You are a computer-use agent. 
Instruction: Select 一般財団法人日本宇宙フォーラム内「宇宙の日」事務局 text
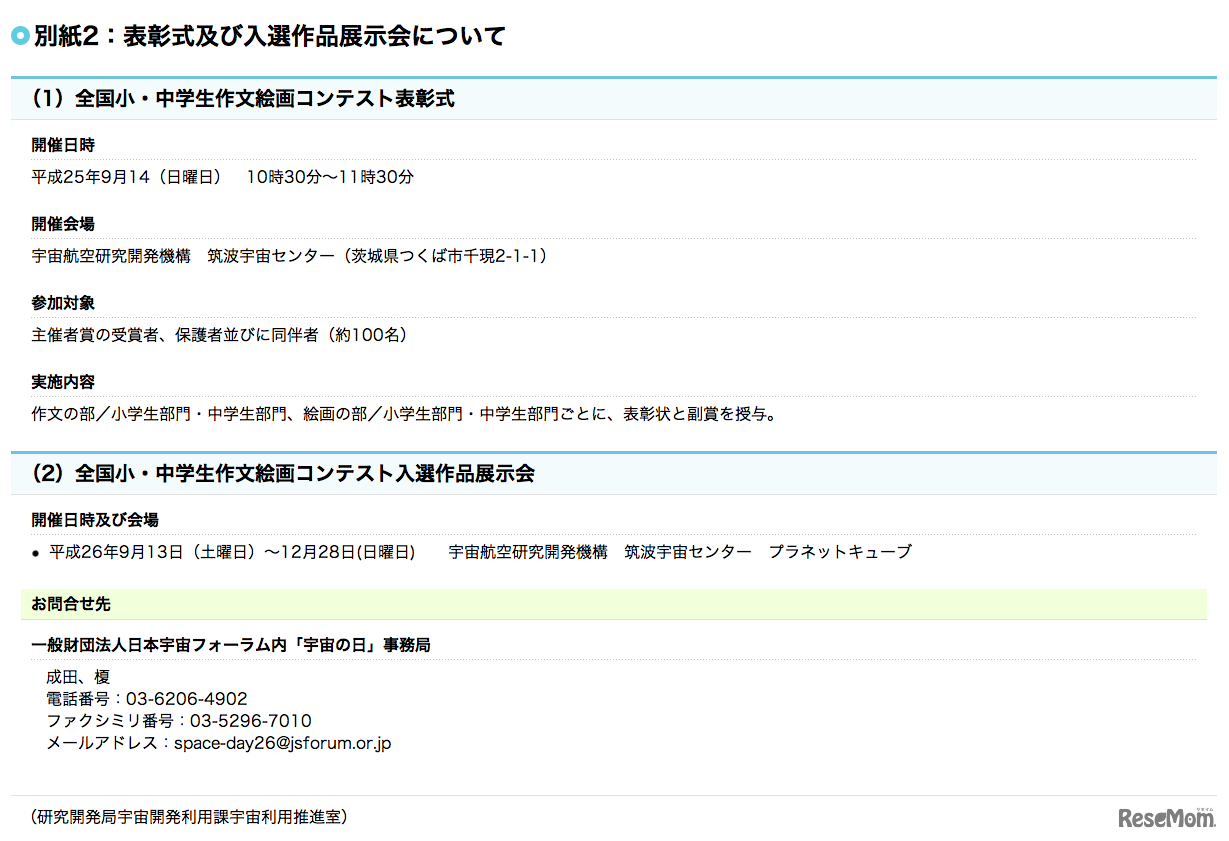click(231, 646)
